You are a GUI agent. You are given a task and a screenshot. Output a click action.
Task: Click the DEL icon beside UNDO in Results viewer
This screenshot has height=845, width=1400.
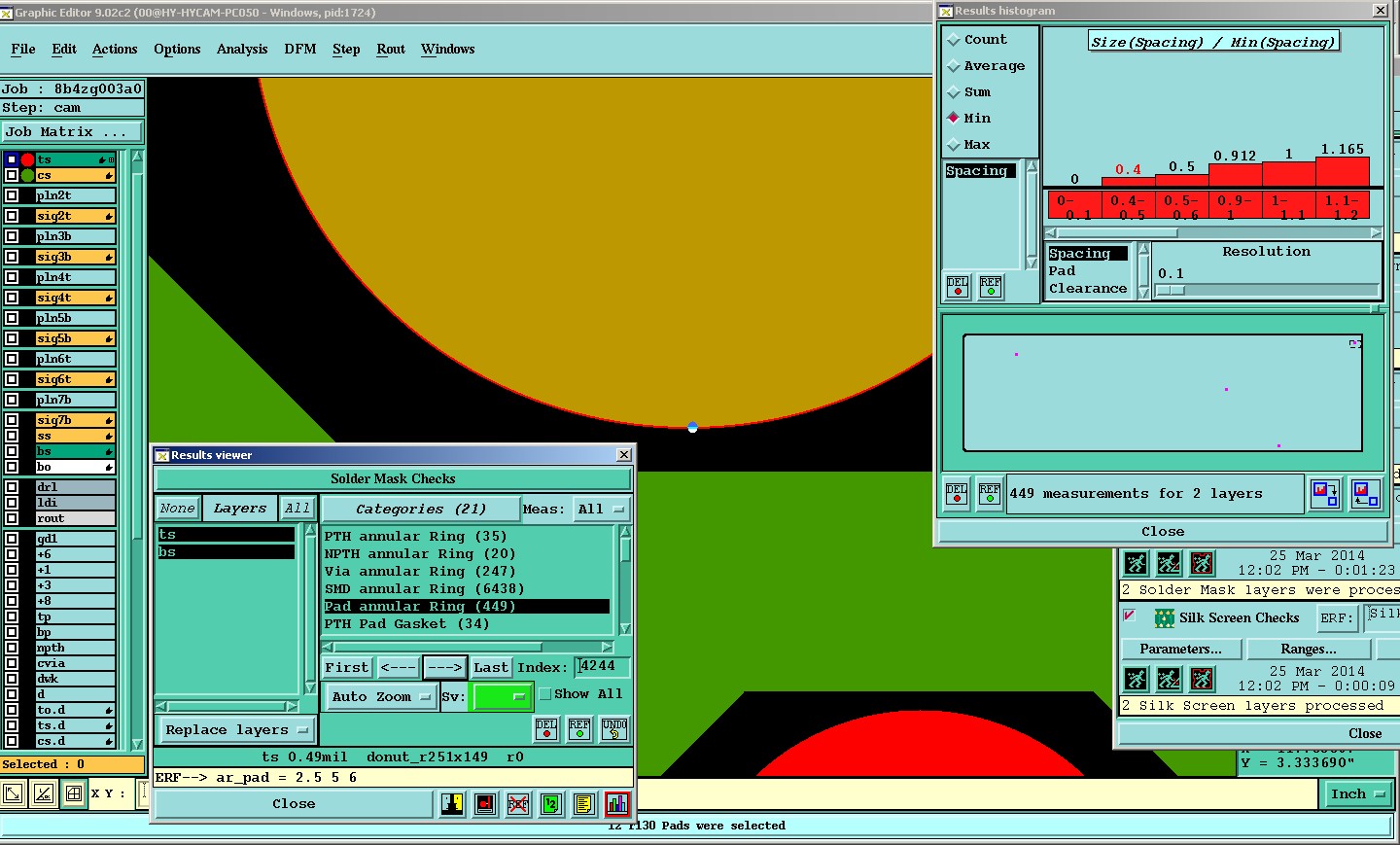click(546, 728)
